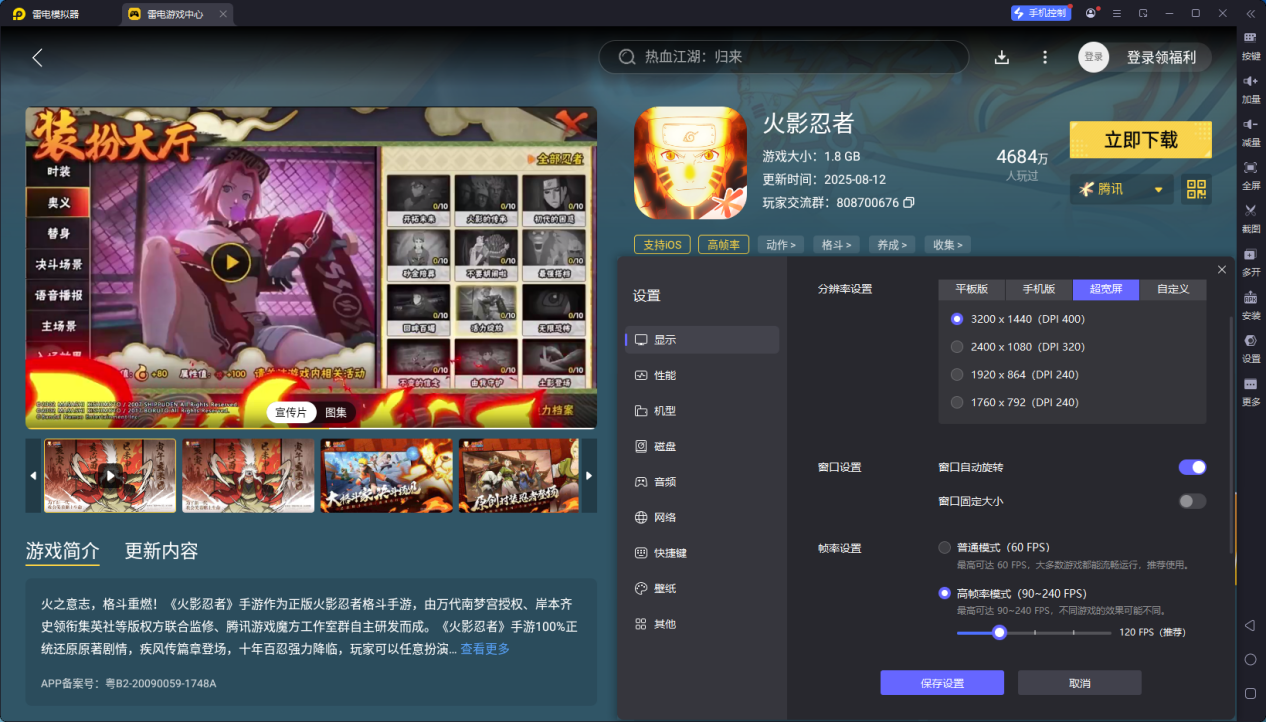Switch to the 超宽屏 resolution tab

pos(1106,289)
